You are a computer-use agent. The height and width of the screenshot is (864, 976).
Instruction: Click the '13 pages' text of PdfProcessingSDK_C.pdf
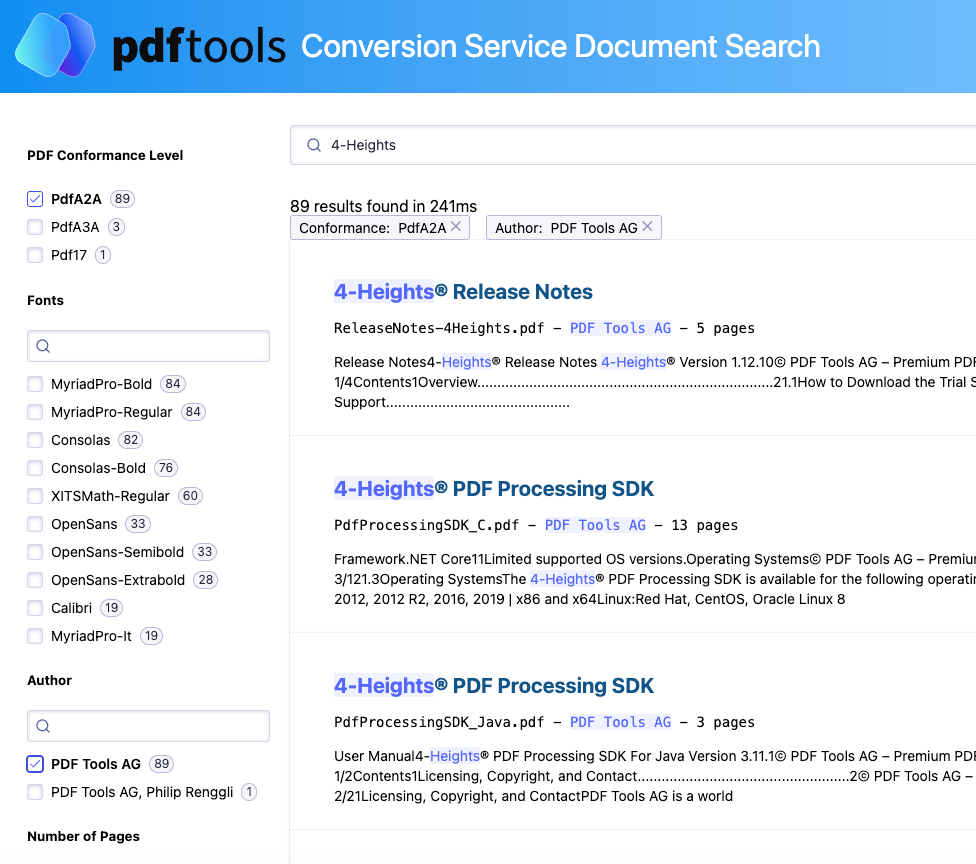(705, 525)
